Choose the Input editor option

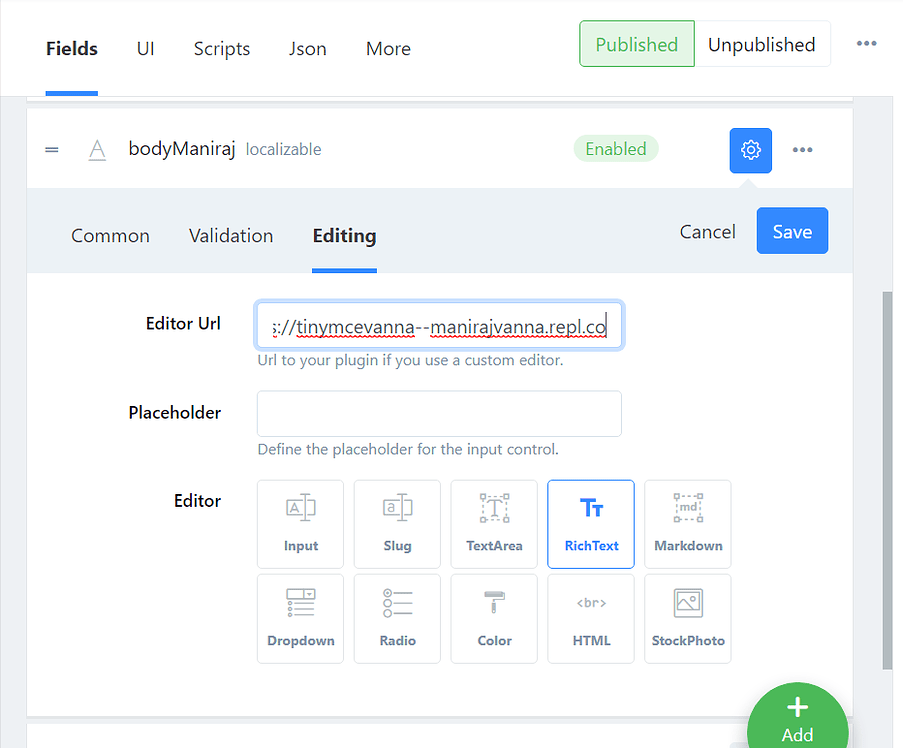[x=301, y=524]
